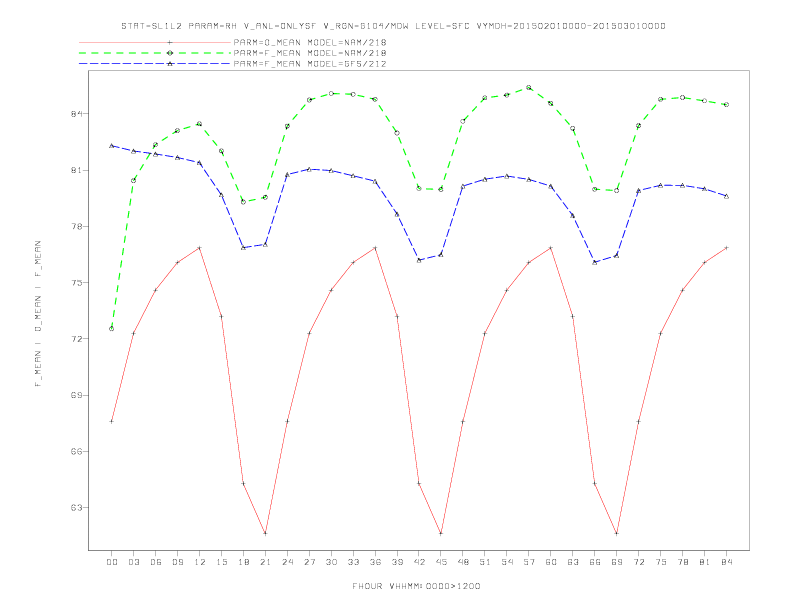Click y-axis tick label 81
The image size is (792, 612).
(76, 170)
